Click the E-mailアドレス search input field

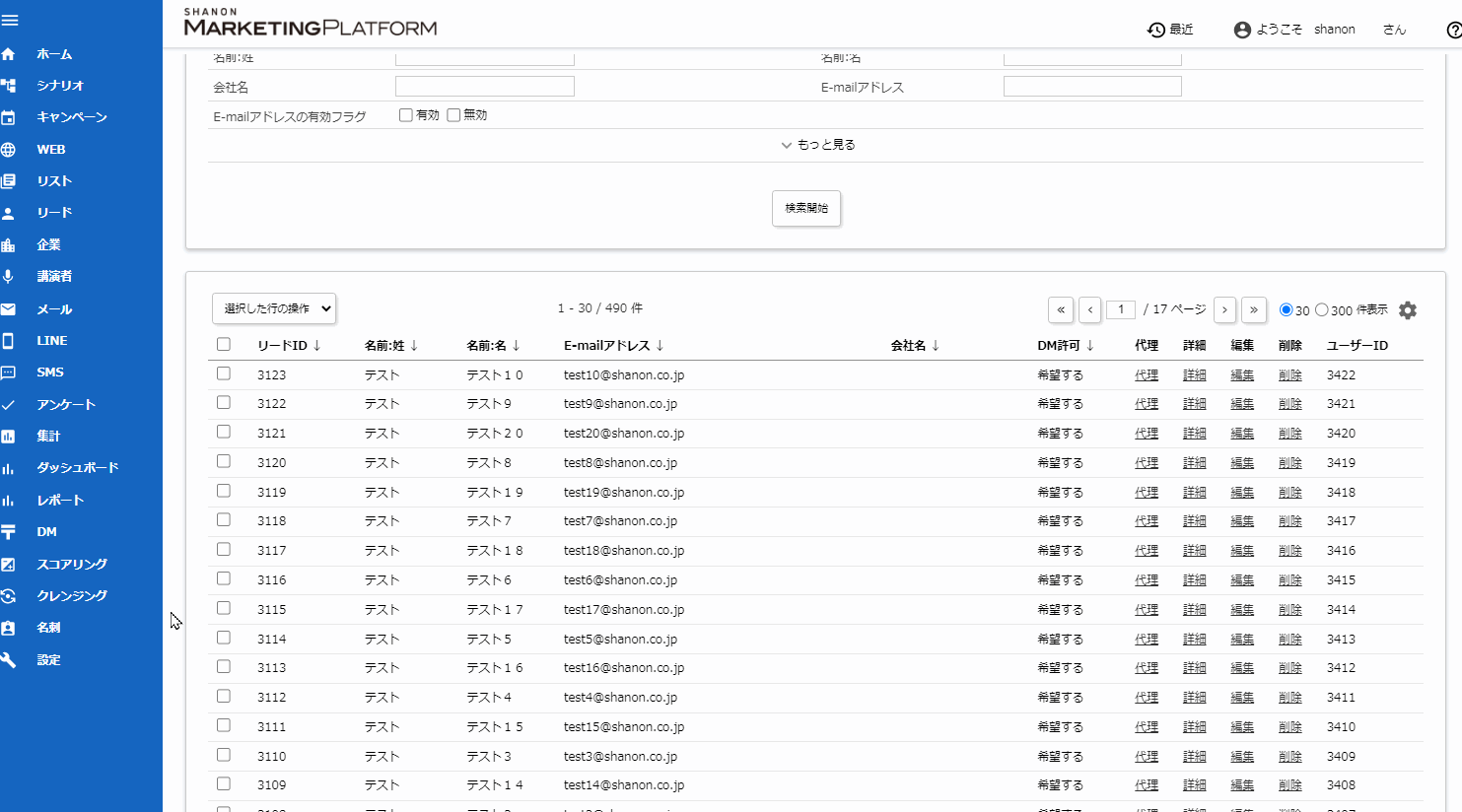1092,87
